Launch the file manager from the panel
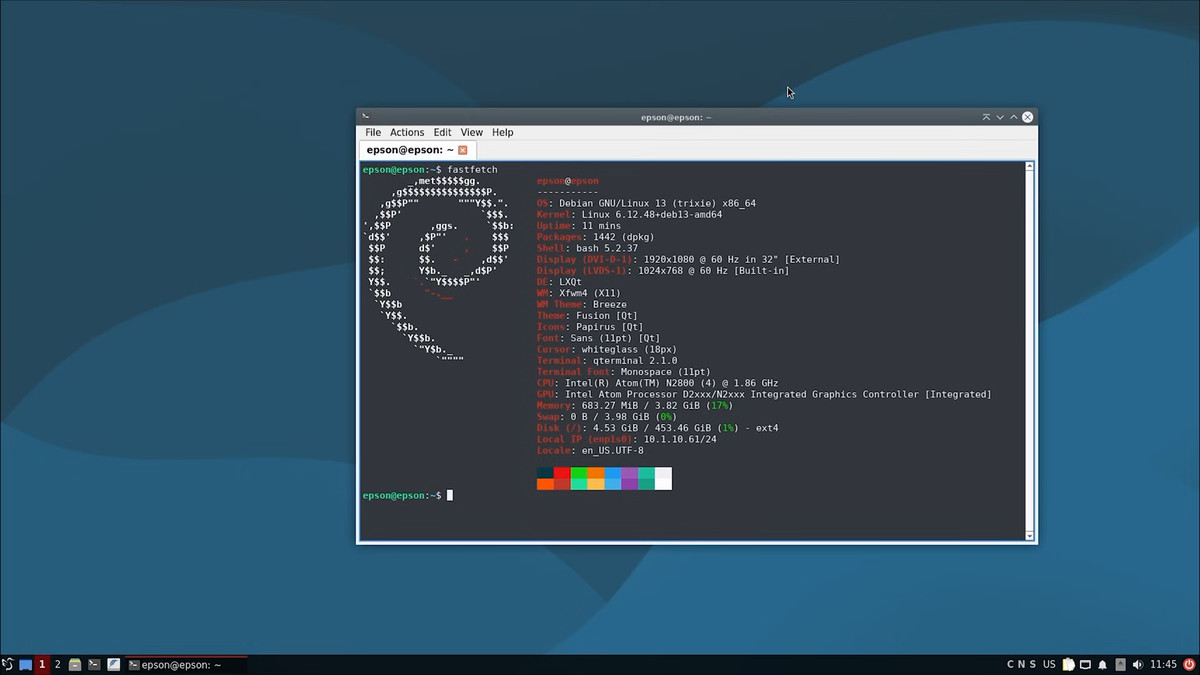The width and height of the screenshot is (1200, 675). click(x=75, y=665)
